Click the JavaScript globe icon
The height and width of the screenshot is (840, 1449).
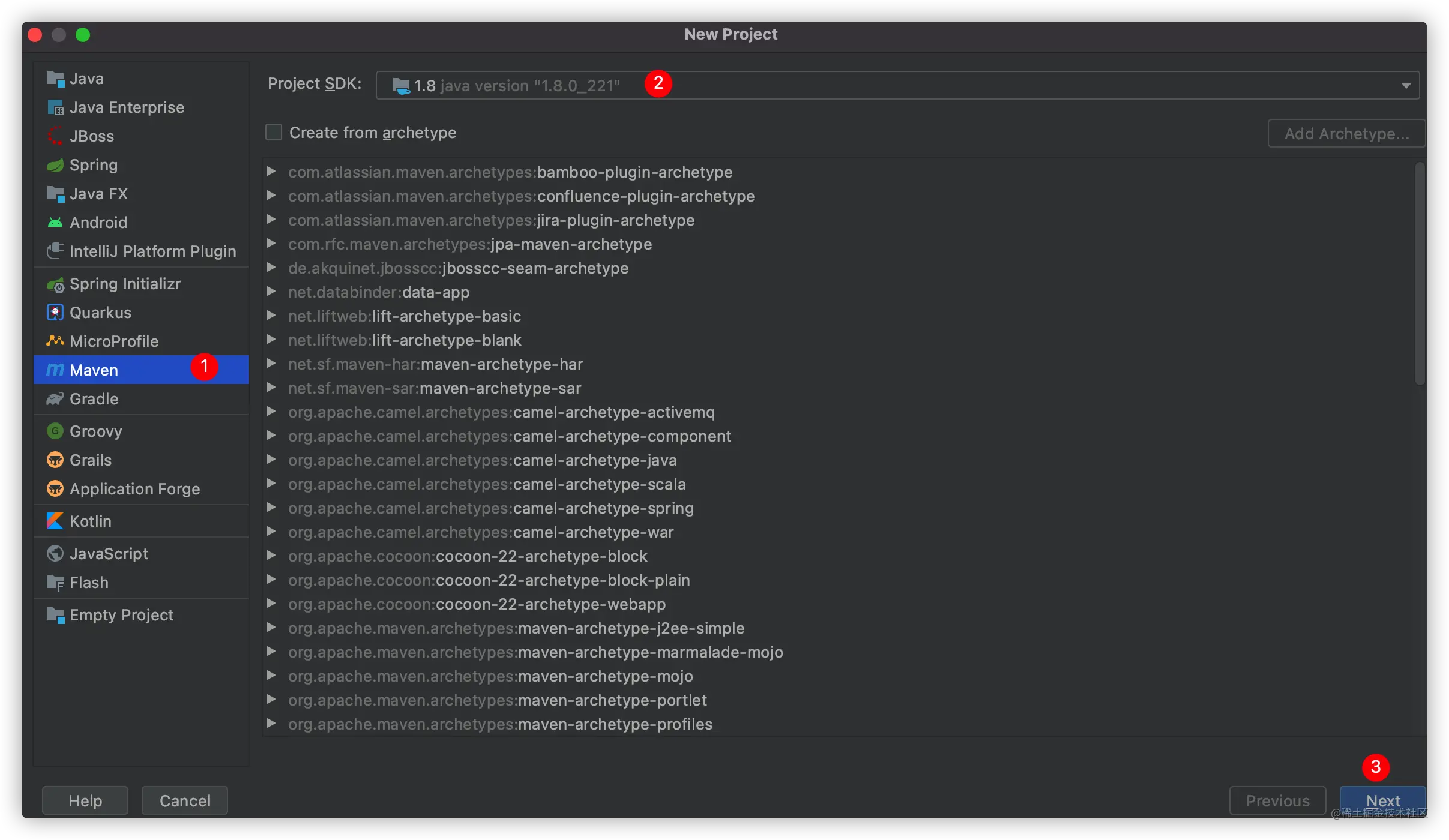point(55,553)
